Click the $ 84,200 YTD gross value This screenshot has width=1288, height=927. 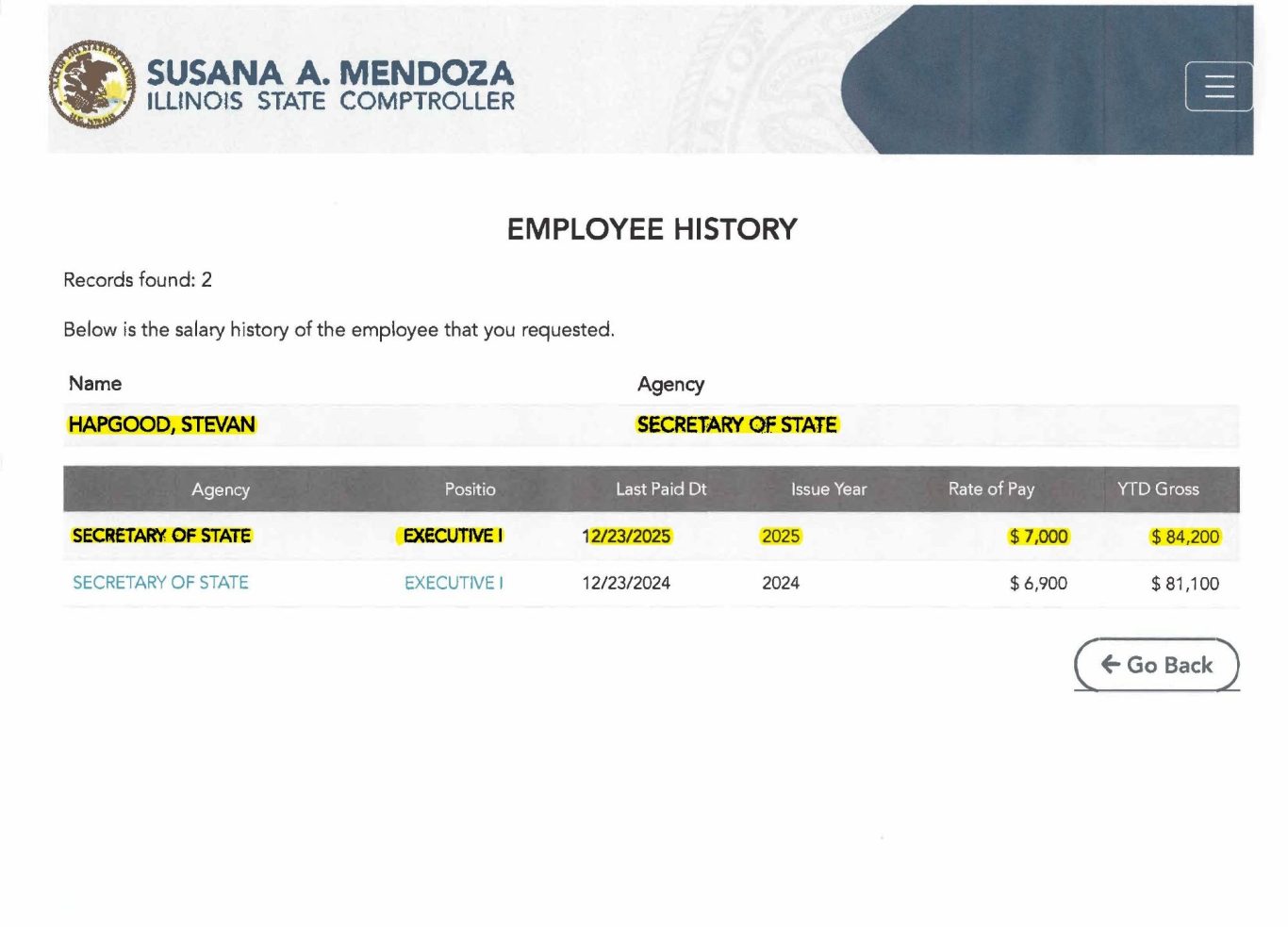(1184, 537)
